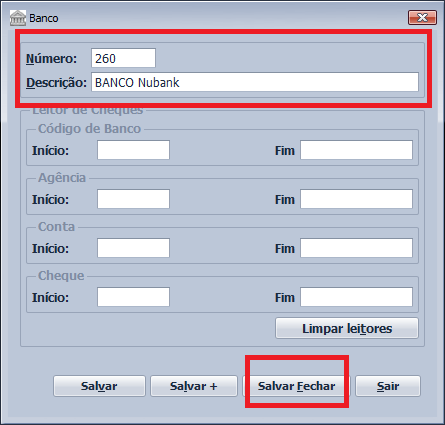Click the Salvar button
The image size is (445, 425).
[99, 386]
